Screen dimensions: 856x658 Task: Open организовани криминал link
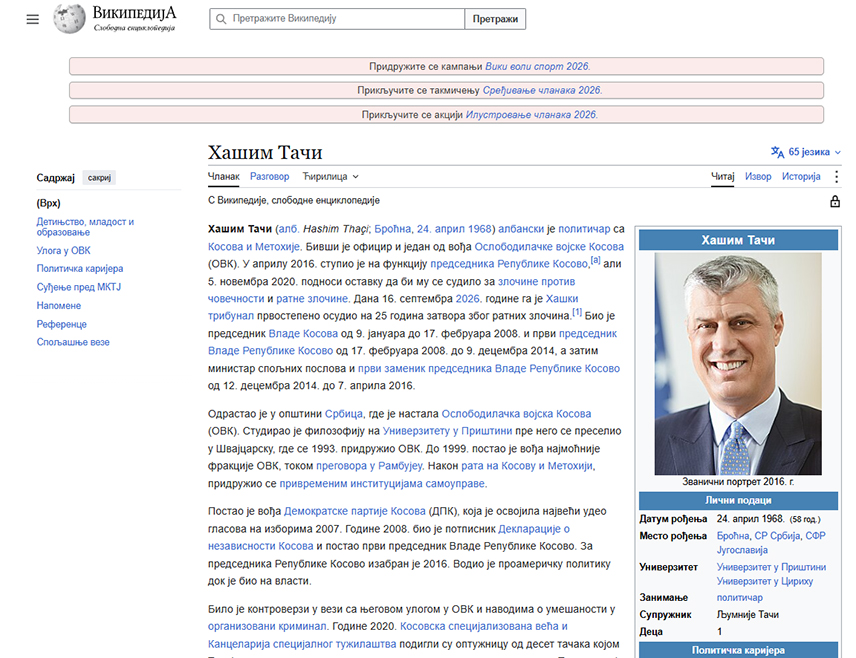tap(267, 626)
